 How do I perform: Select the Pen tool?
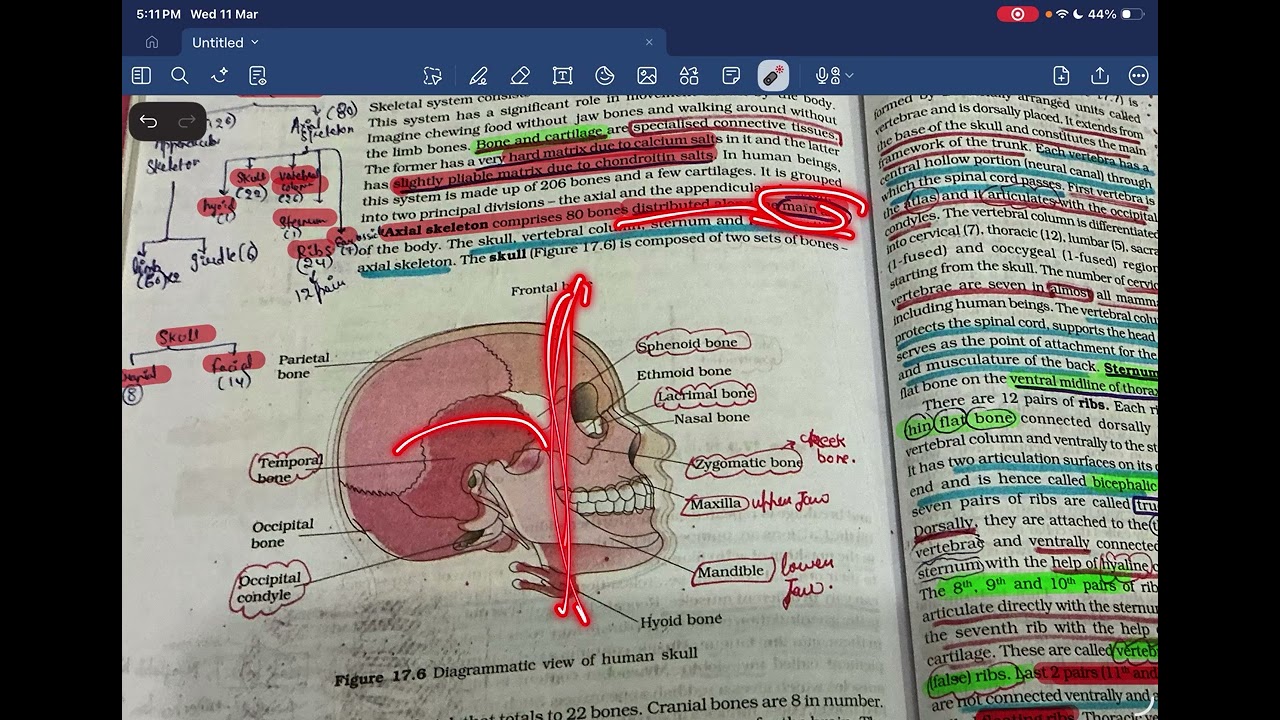click(x=479, y=76)
